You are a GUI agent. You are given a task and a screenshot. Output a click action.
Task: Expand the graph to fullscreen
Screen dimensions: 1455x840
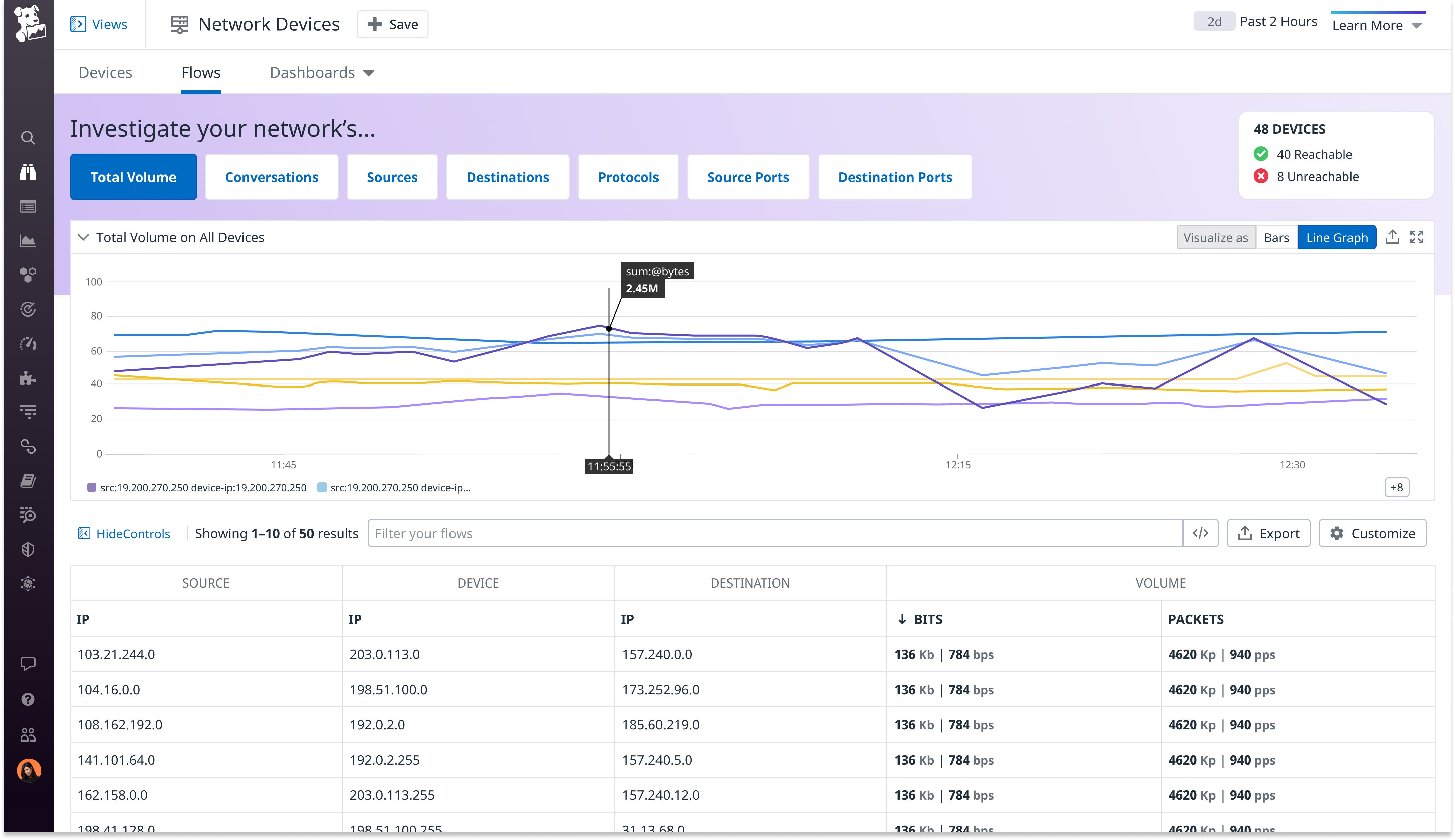point(1417,236)
